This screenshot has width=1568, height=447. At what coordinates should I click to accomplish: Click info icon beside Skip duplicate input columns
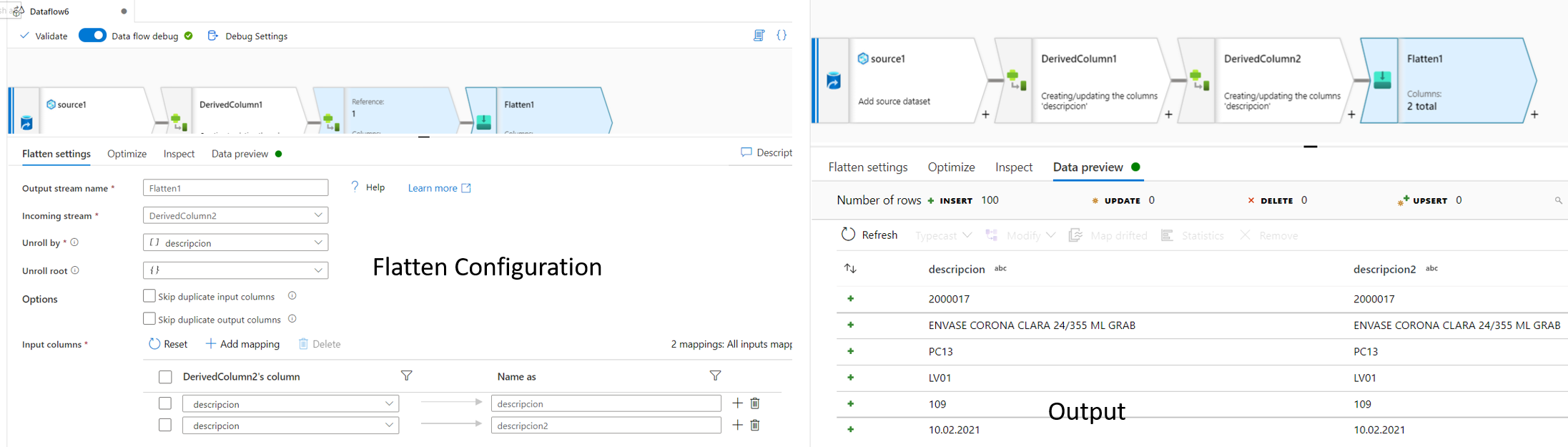pos(292,295)
